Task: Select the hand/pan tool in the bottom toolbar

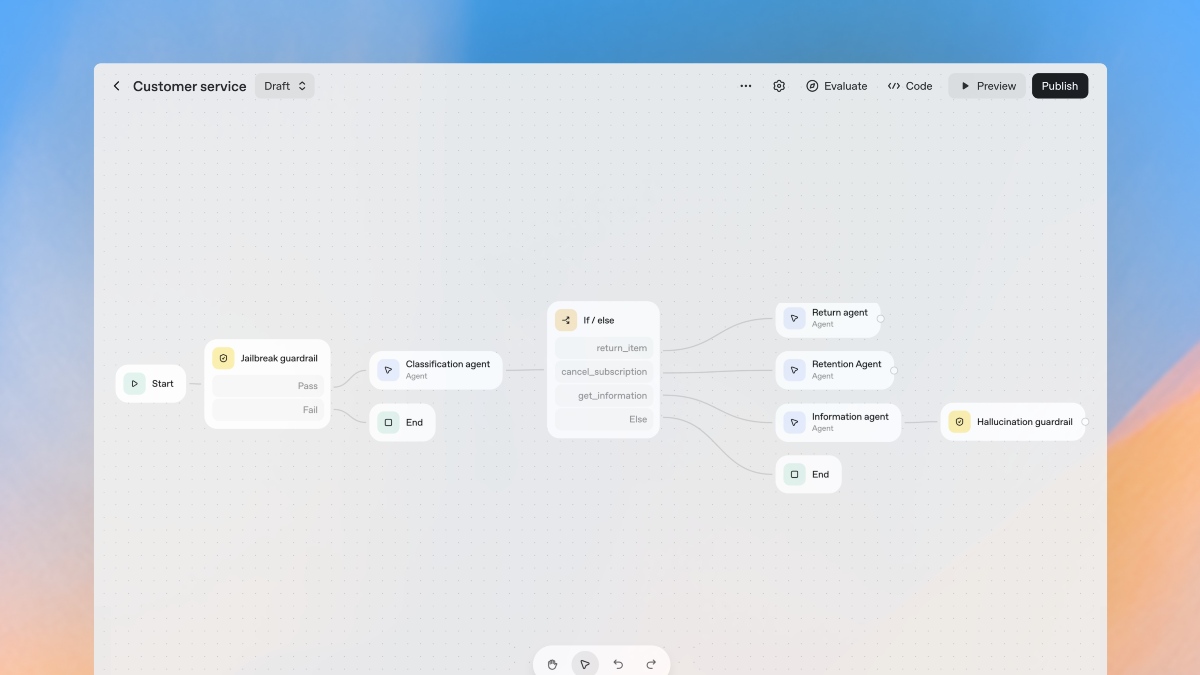Action: pyautogui.click(x=552, y=663)
